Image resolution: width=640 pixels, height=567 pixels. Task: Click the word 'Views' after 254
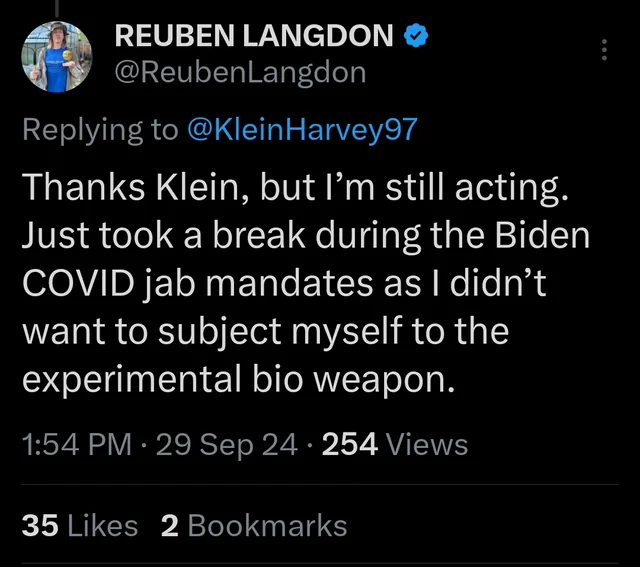426,443
